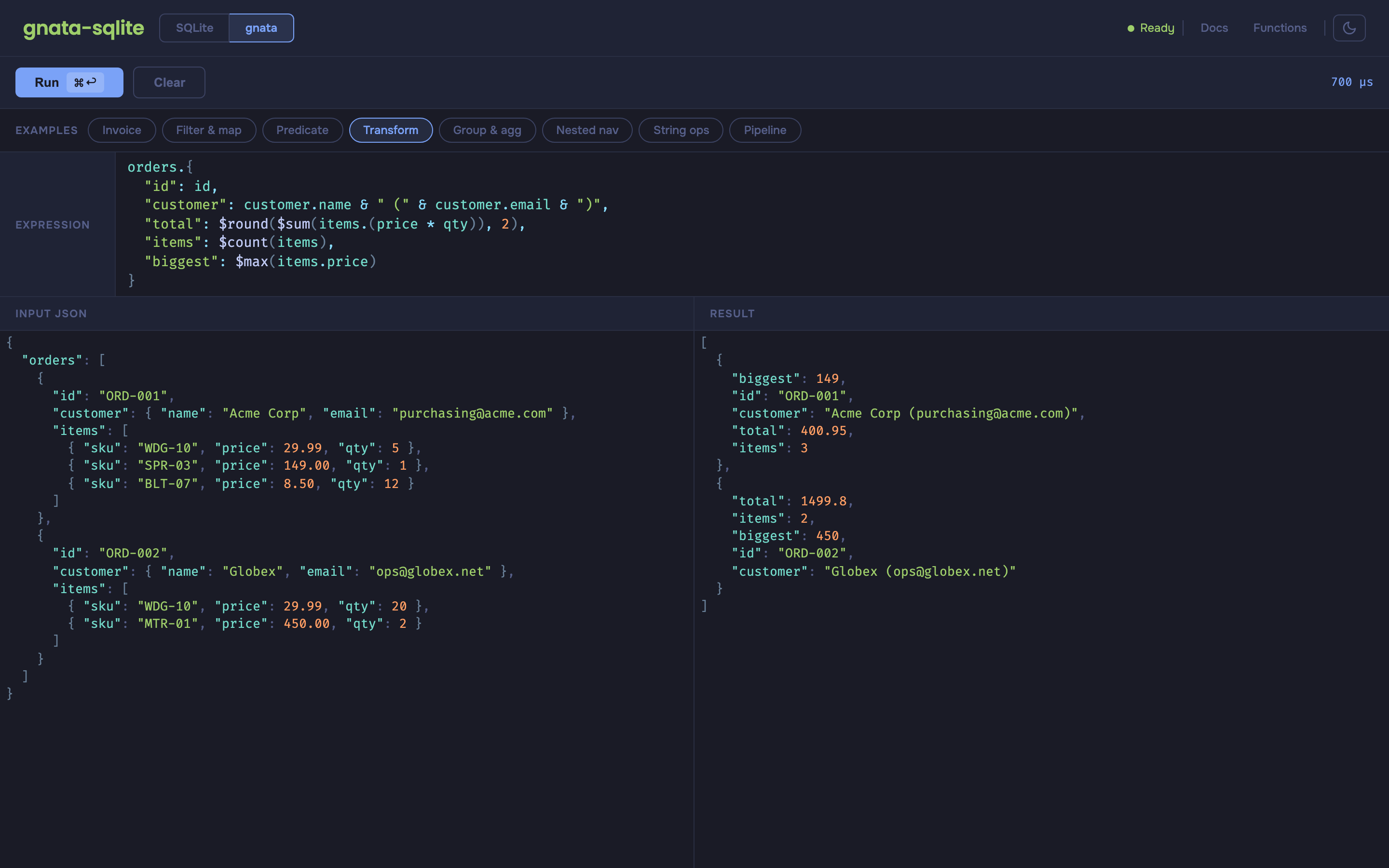Click the EXAMPLES label
This screenshot has height=868, width=1389.
click(46, 130)
